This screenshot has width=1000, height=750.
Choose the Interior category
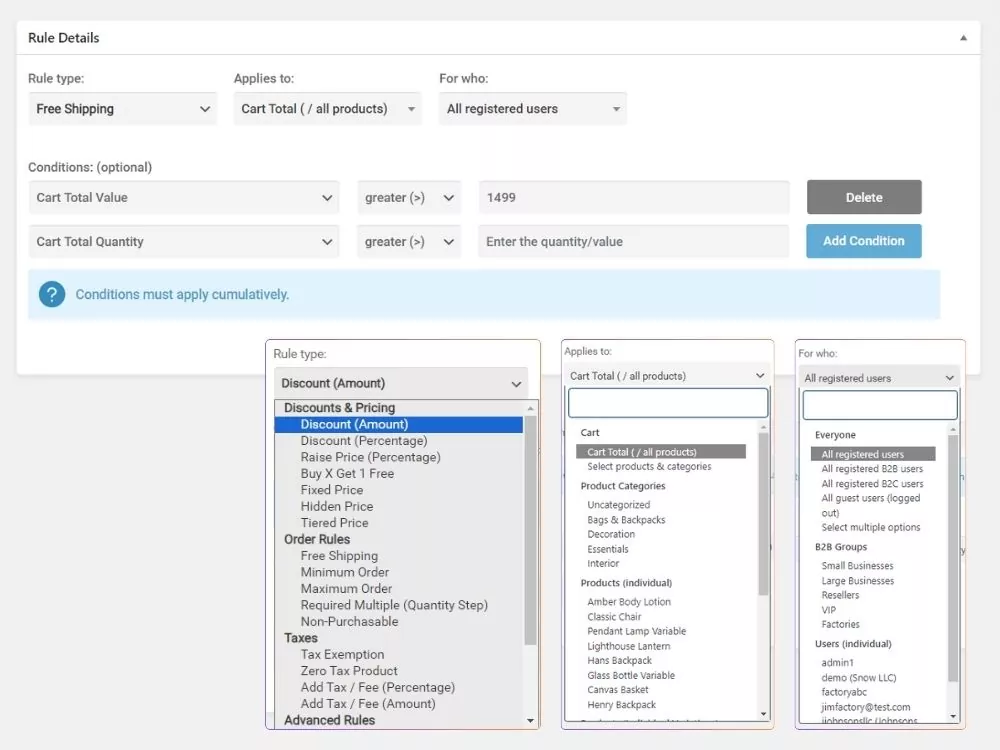click(x=603, y=564)
